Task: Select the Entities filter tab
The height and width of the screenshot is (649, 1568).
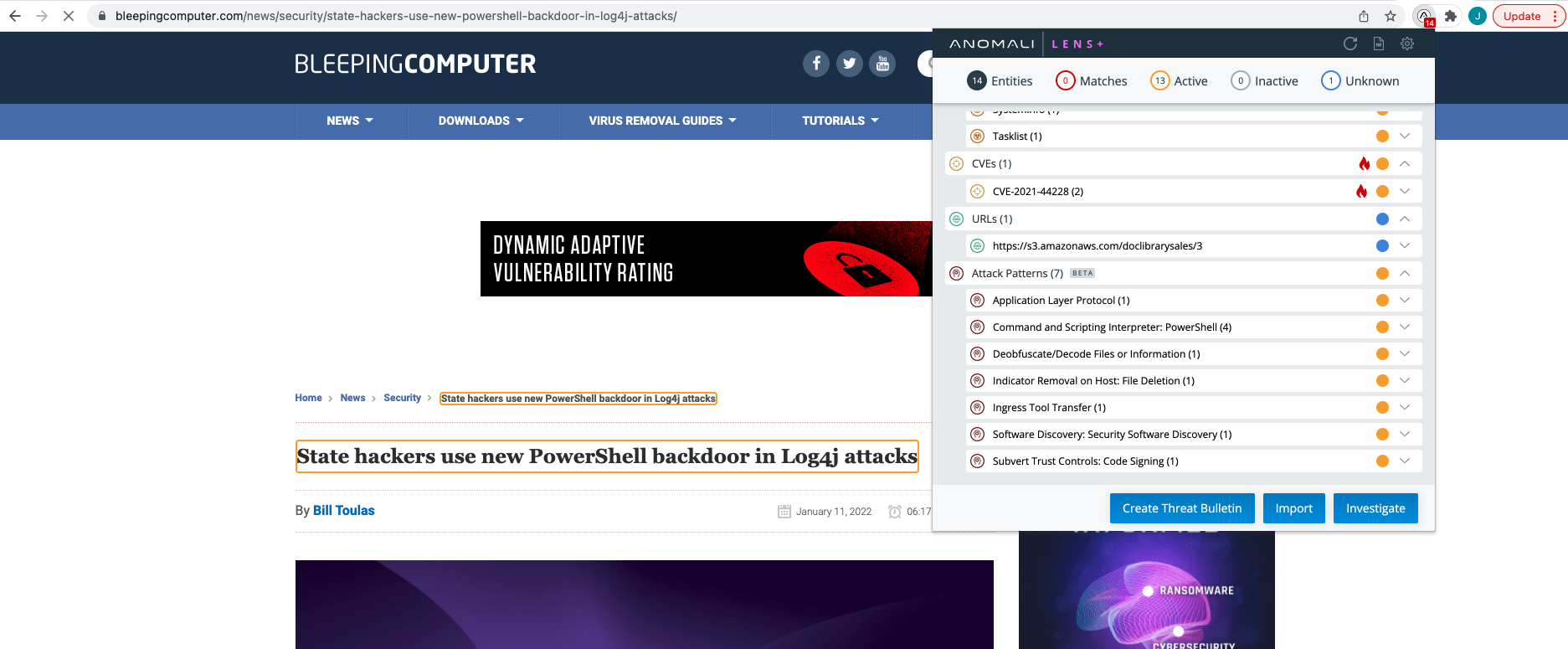Action: tap(1000, 80)
